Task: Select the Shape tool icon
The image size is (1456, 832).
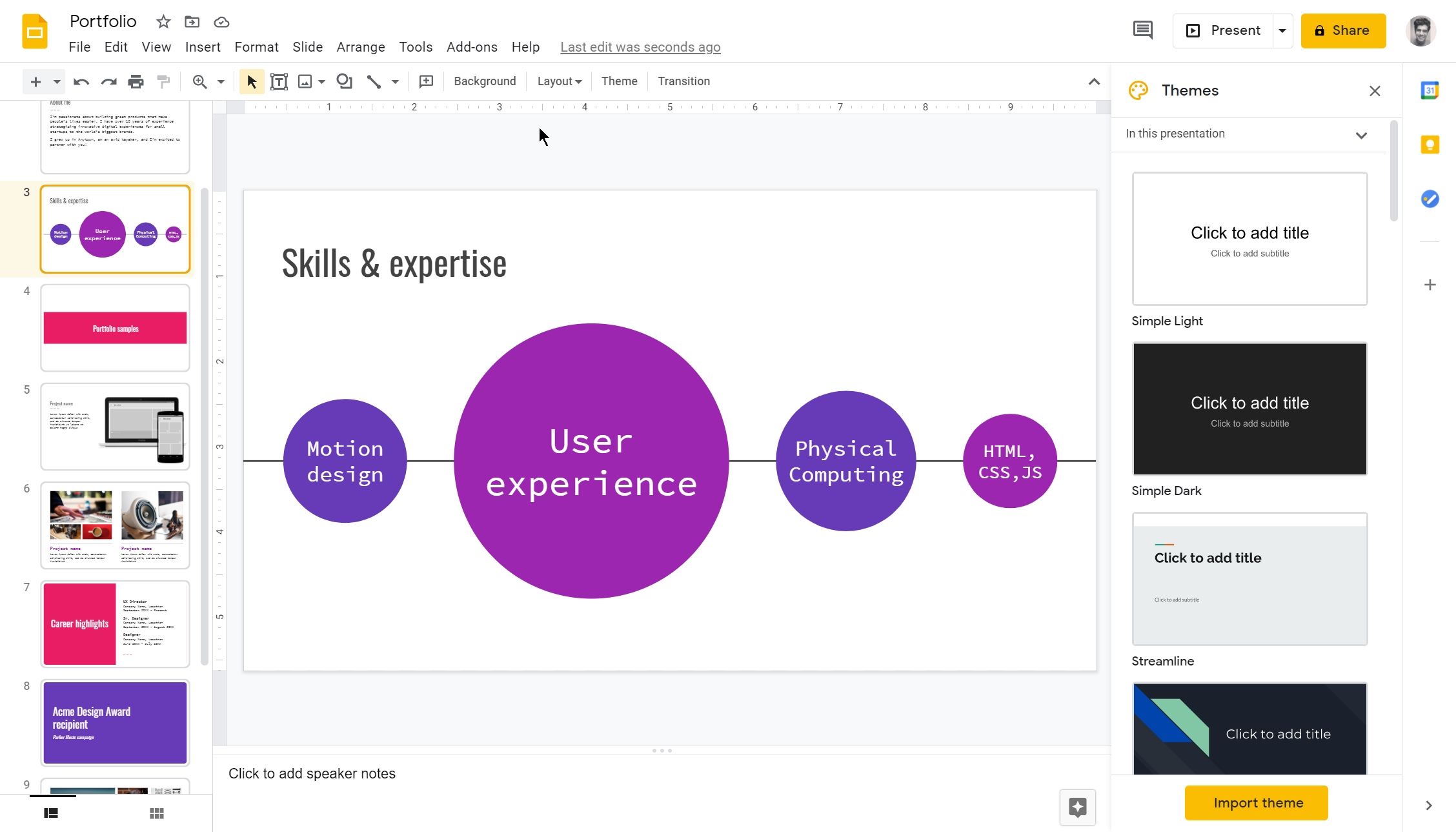Action: (x=345, y=81)
